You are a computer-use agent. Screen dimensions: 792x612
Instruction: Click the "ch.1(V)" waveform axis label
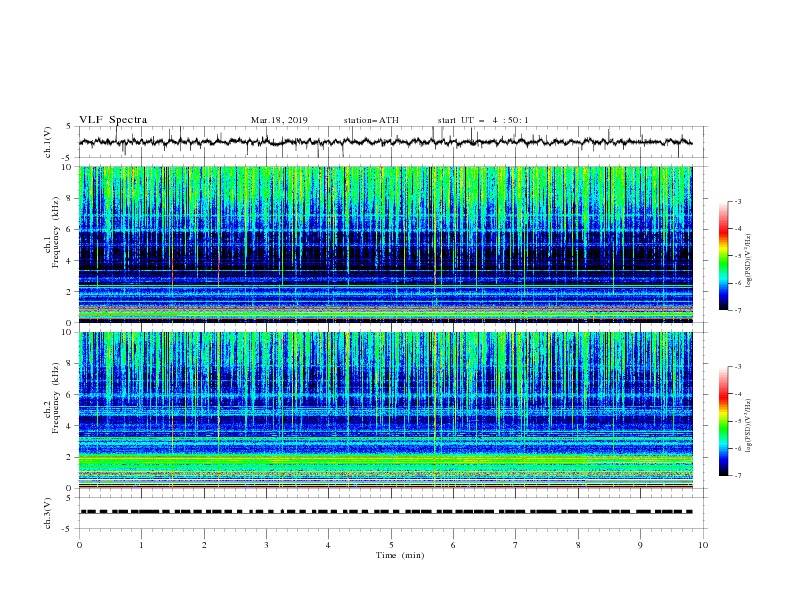[48, 142]
